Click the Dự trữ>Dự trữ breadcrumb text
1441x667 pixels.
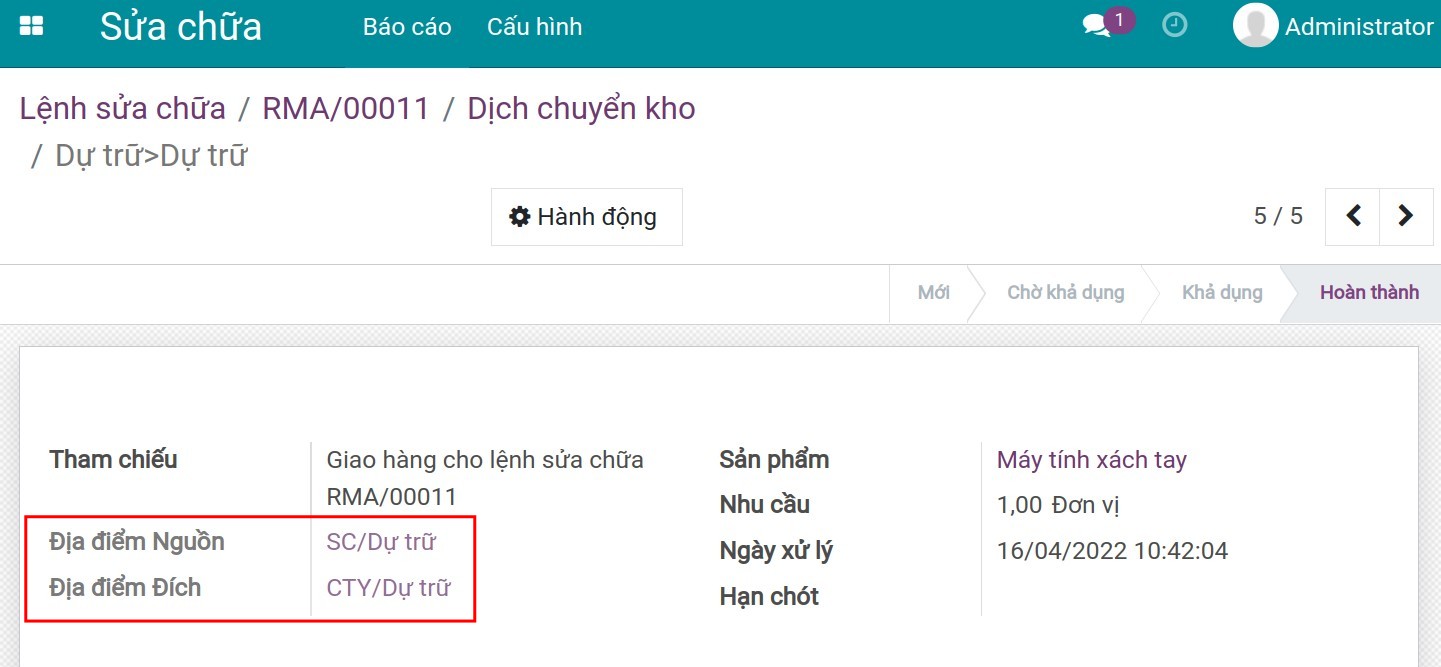coord(151,156)
